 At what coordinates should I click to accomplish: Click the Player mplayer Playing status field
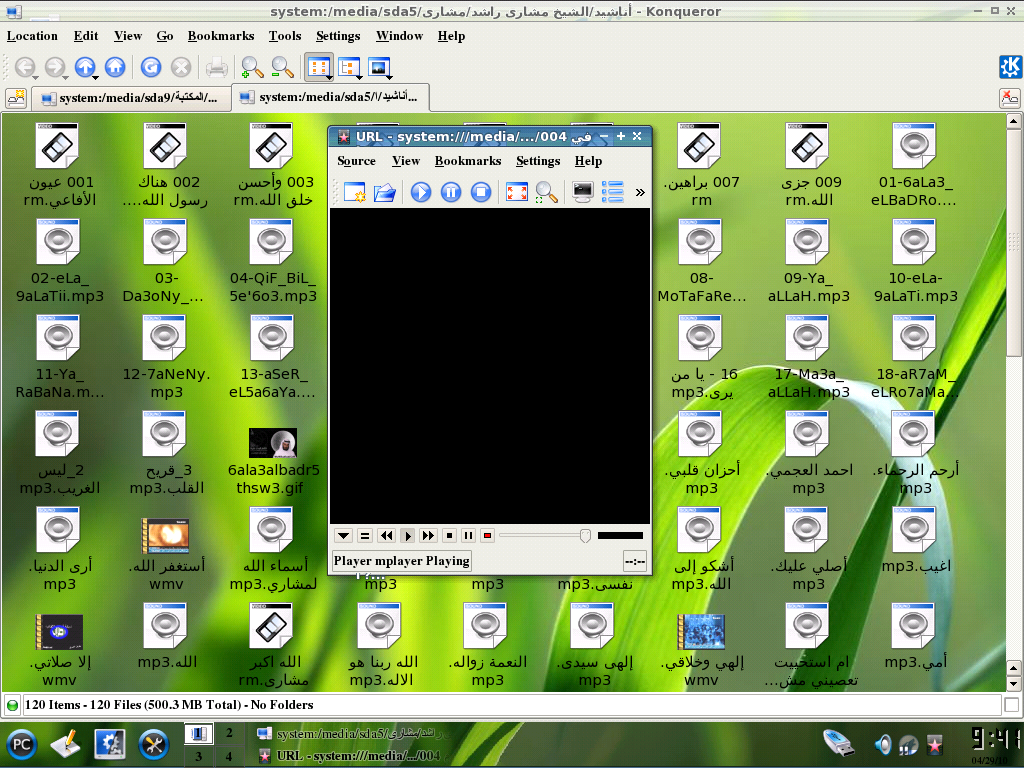[402, 561]
